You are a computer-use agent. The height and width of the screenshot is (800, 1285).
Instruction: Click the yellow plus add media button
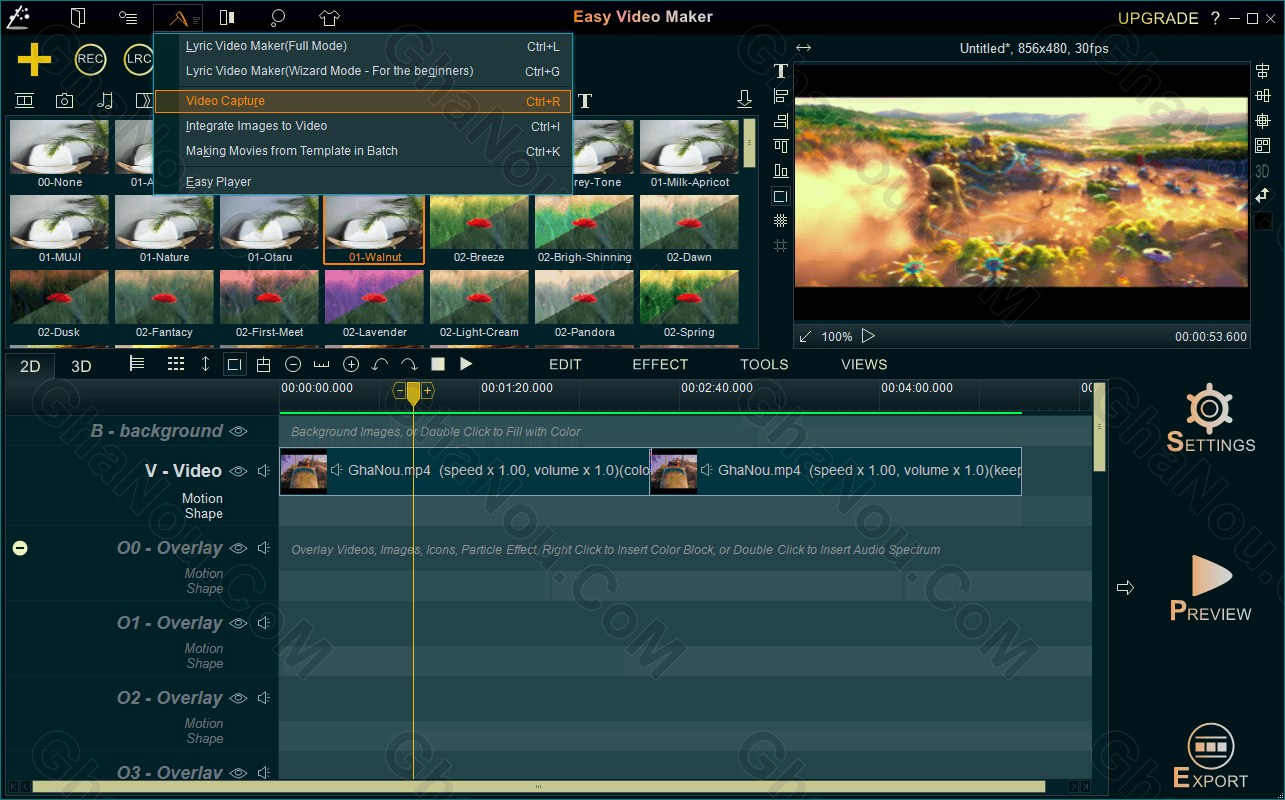point(34,60)
